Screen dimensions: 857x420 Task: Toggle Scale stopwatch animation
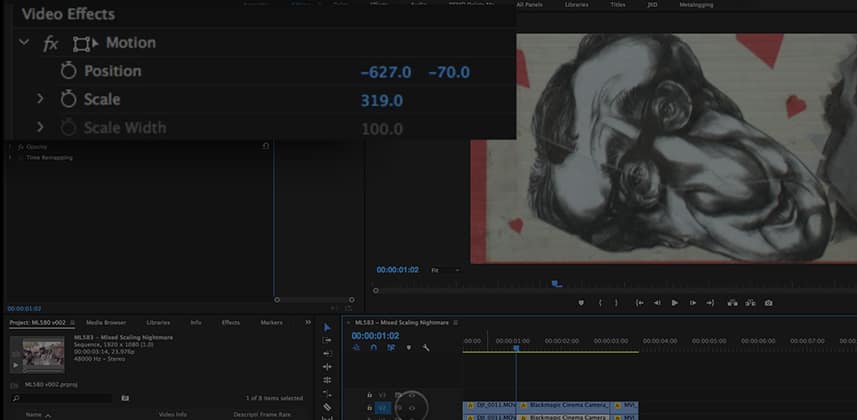[68, 99]
